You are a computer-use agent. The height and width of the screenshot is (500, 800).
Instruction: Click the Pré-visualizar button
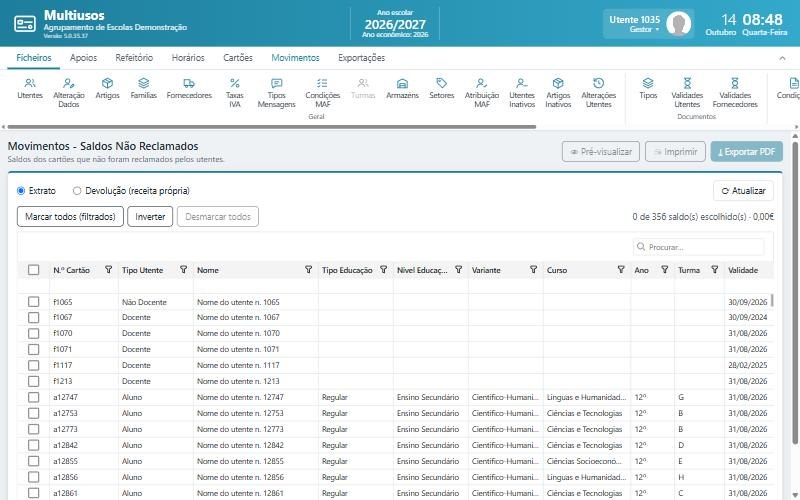tap(601, 152)
